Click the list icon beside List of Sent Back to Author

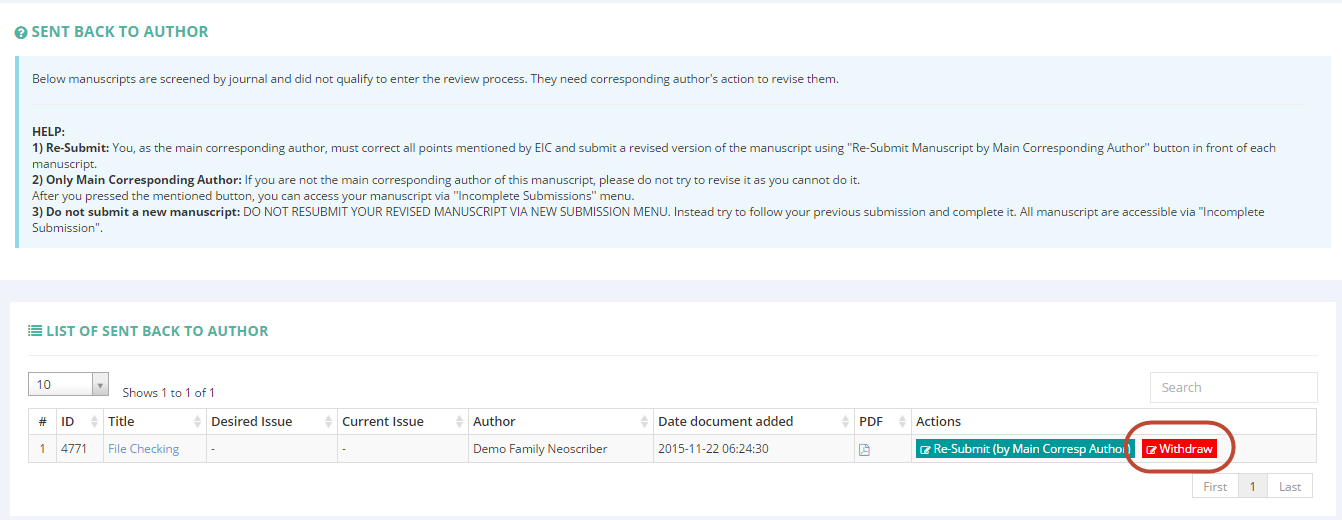click(x=35, y=331)
